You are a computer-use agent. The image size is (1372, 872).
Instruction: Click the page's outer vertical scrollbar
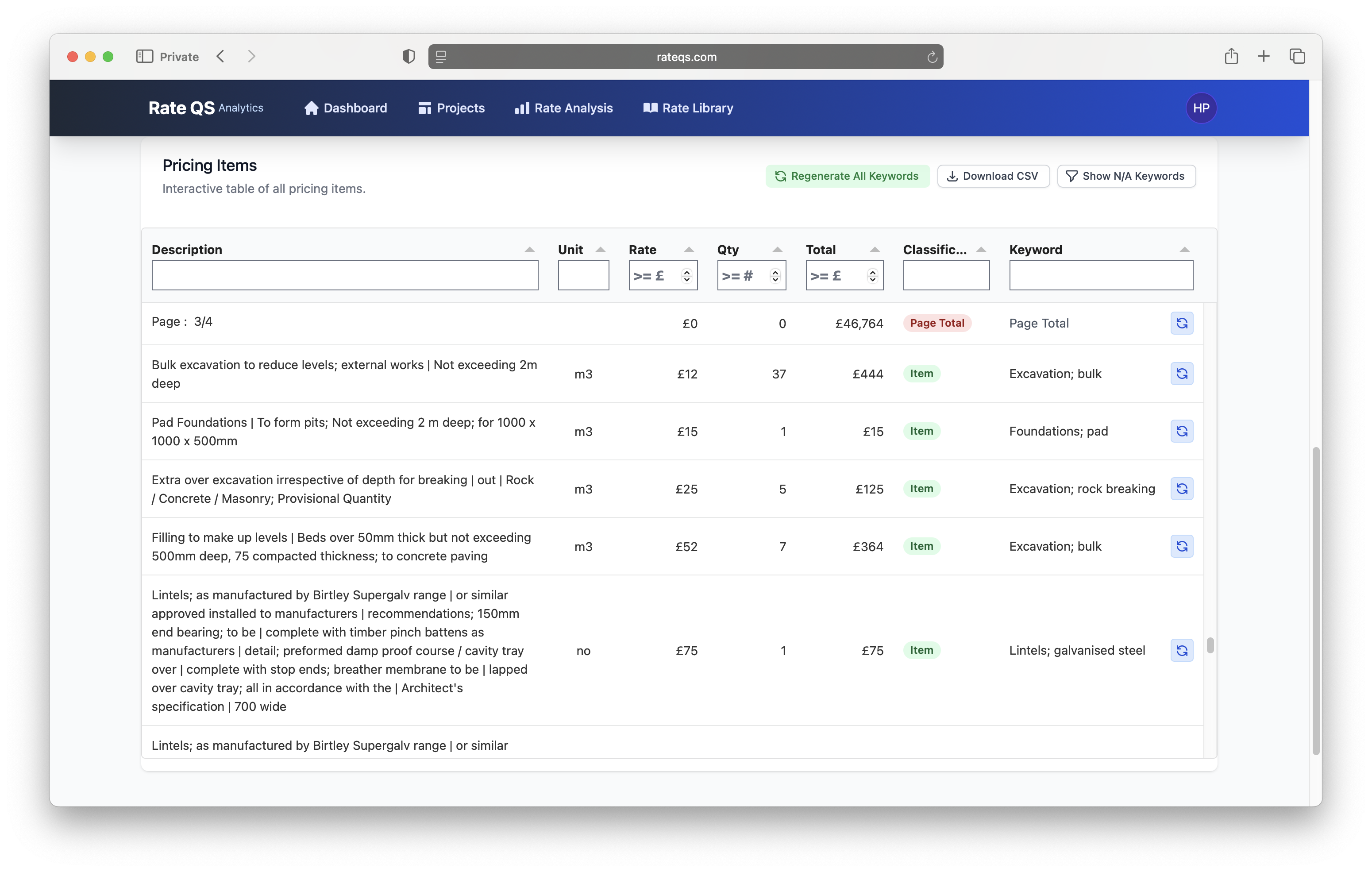point(1316,601)
